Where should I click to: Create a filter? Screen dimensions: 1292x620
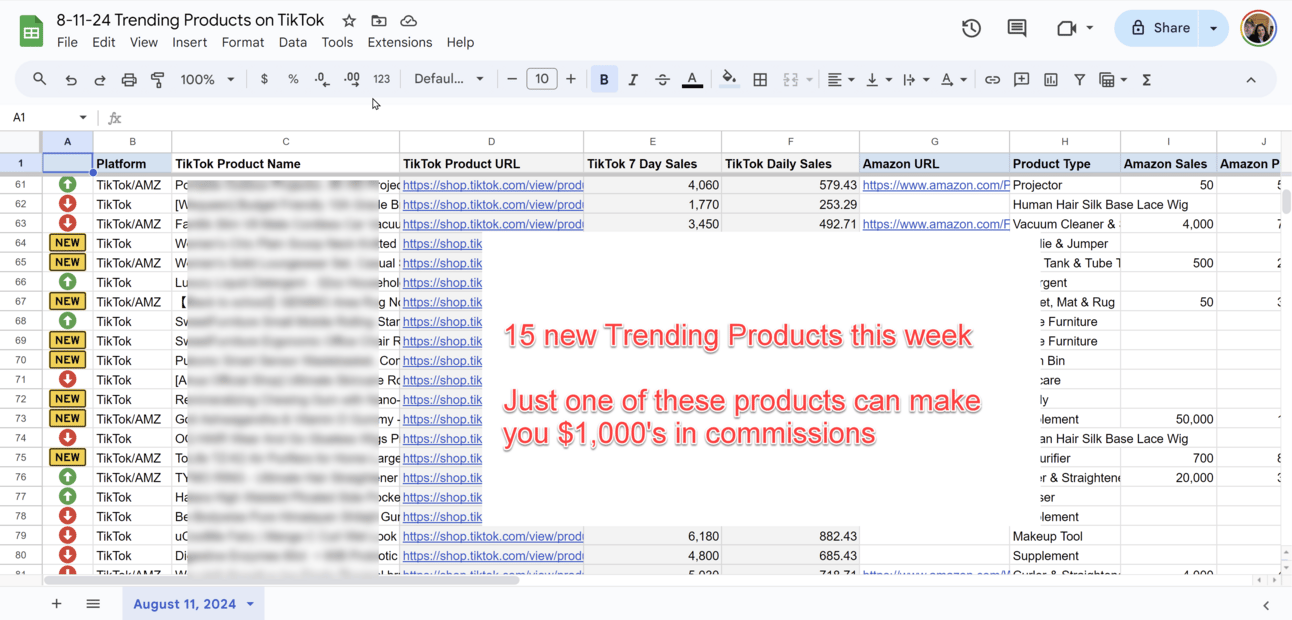click(1080, 79)
